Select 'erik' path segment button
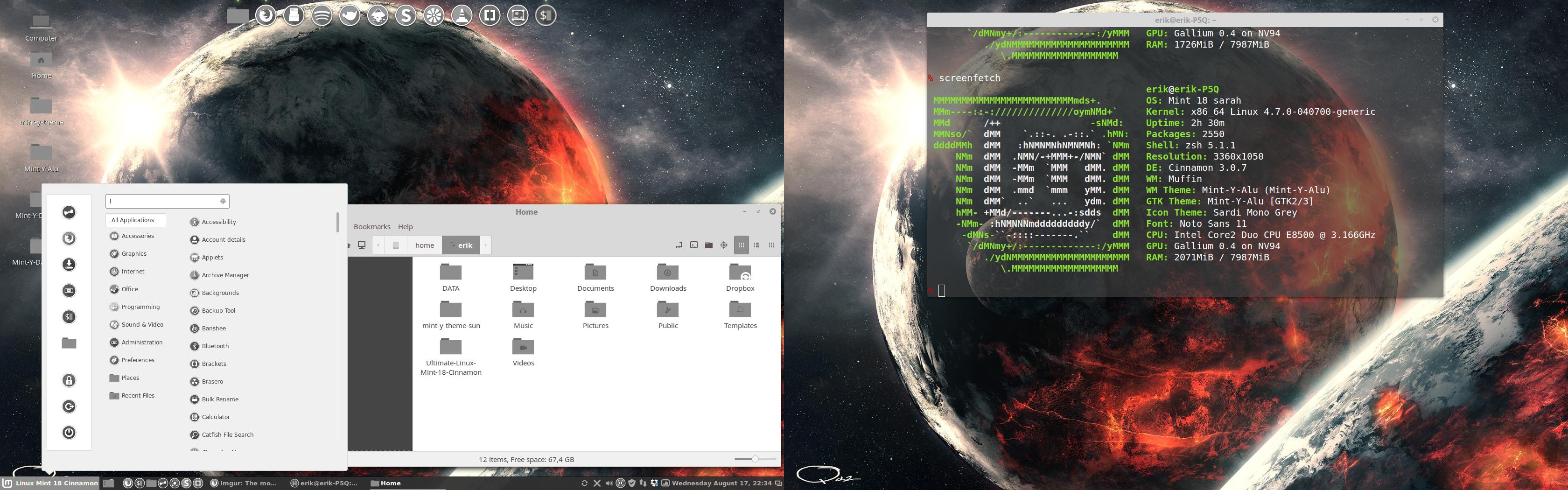 tap(461, 245)
